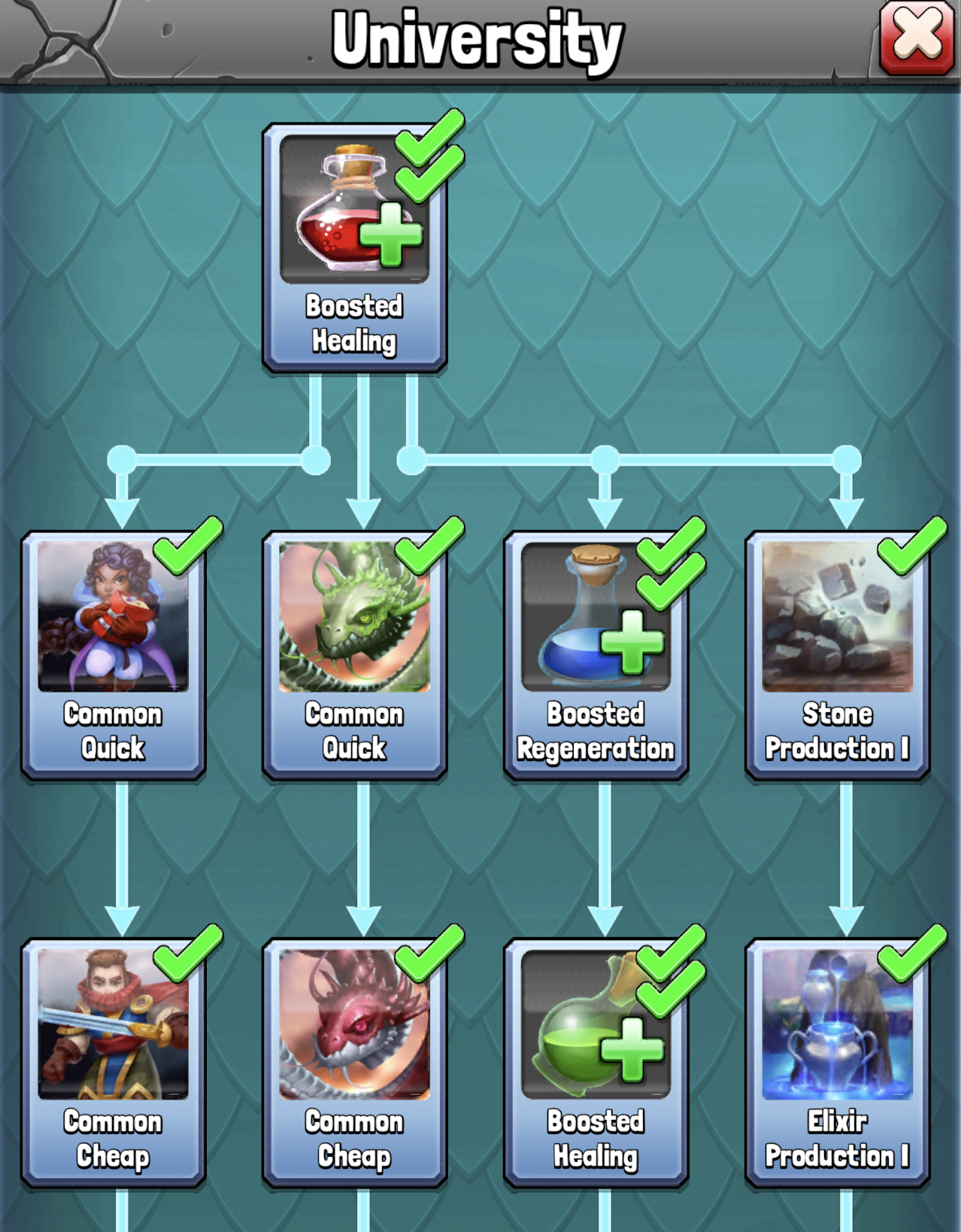Open the green potion Boosted Healing research
The width and height of the screenshot is (961, 1232).
[596, 1063]
